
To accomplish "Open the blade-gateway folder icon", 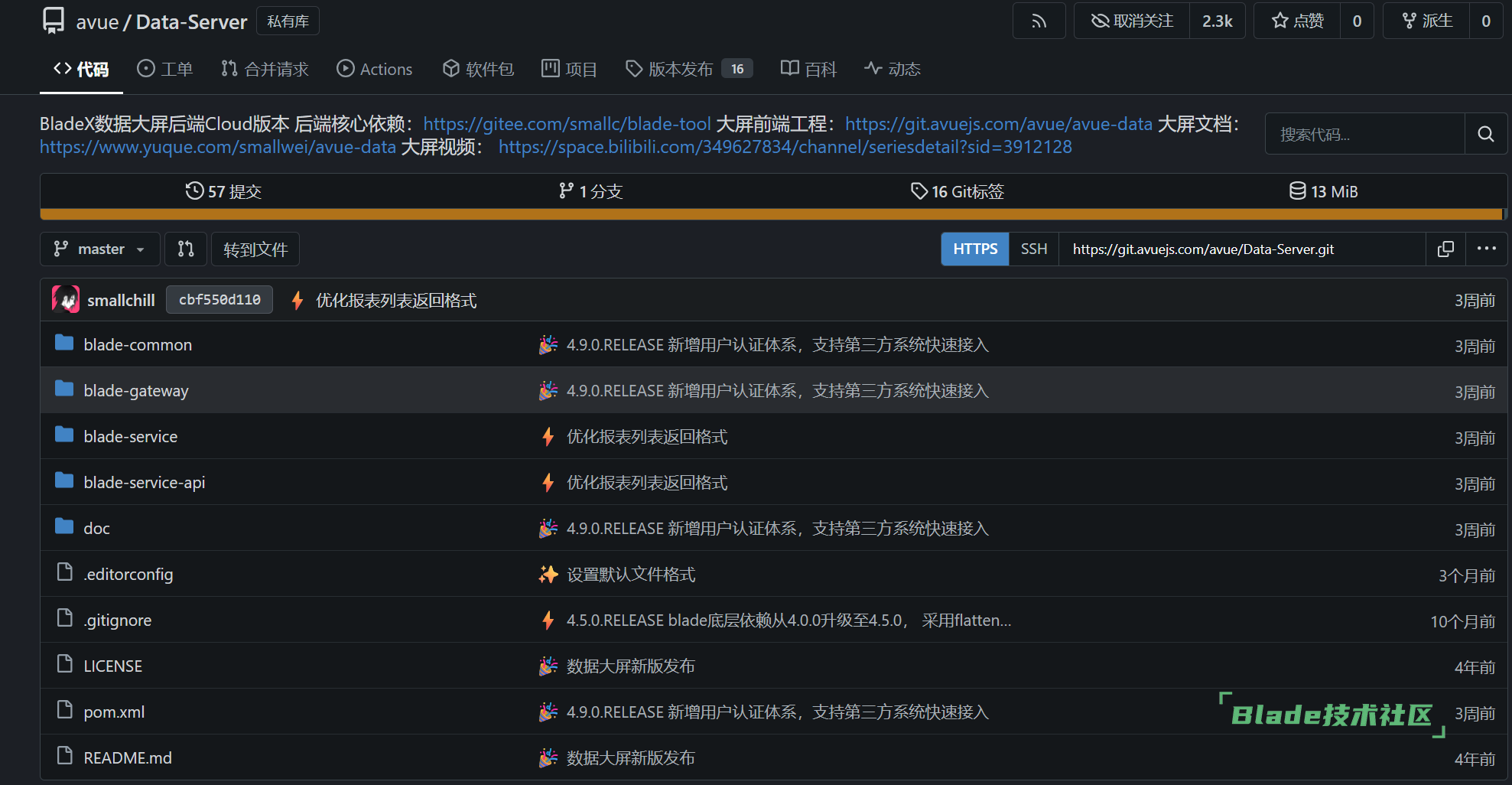I will (x=64, y=390).
